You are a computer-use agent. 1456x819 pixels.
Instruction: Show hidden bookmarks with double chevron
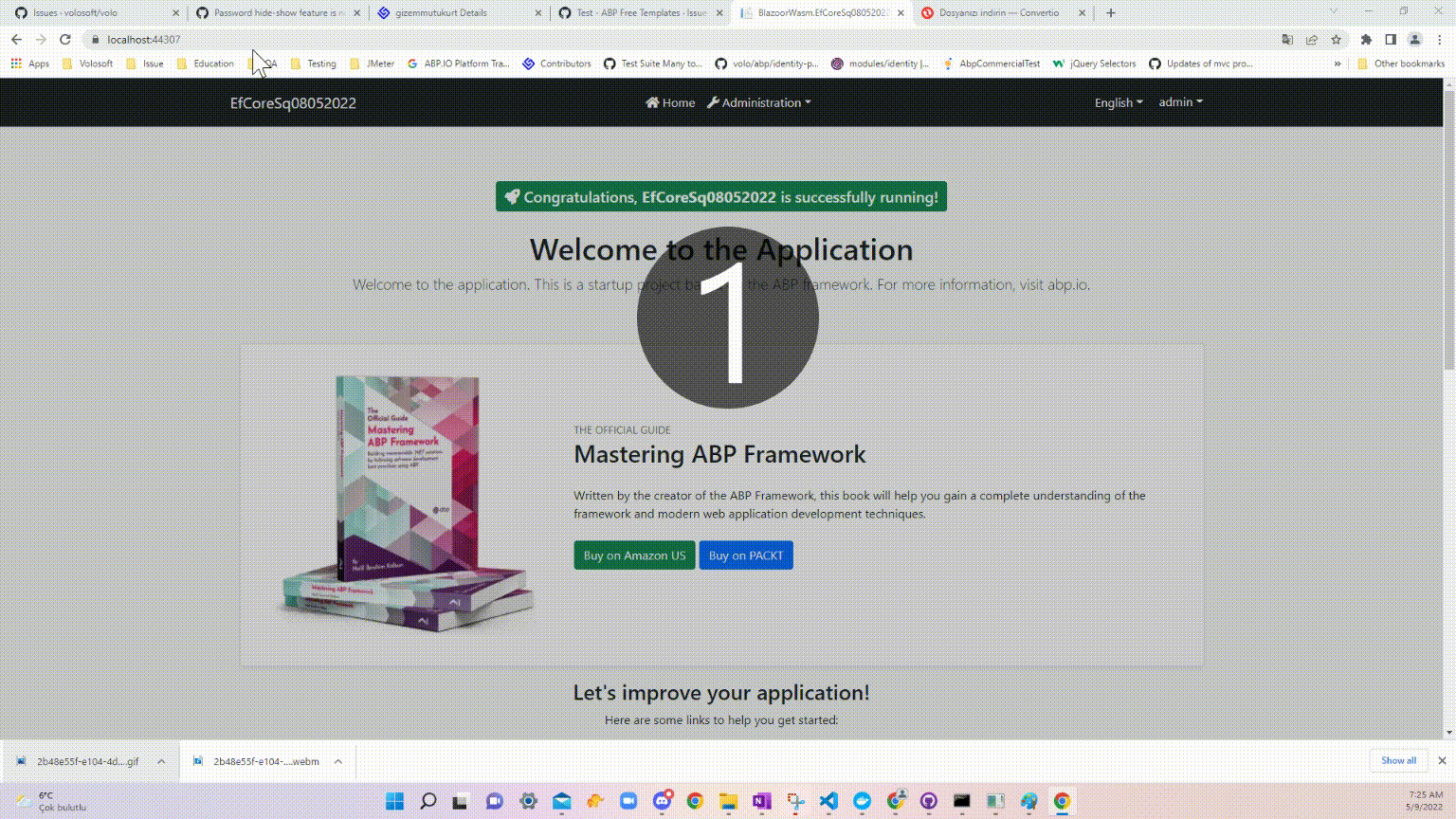click(x=1338, y=64)
